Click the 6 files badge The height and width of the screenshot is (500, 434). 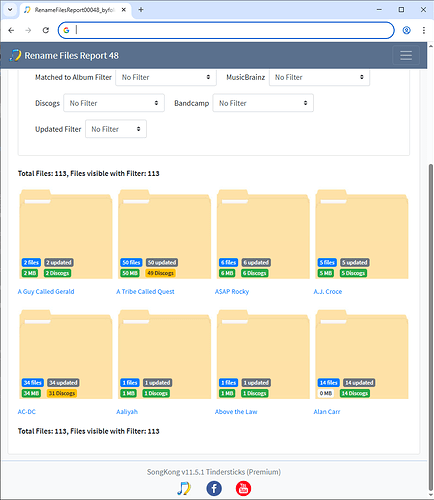click(x=228, y=262)
